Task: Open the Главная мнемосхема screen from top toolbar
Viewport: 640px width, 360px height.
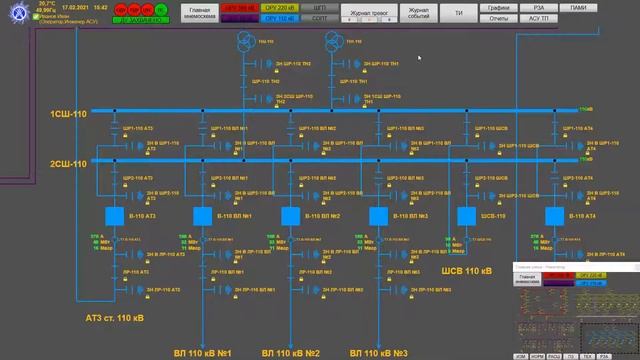Action: [200, 13]
